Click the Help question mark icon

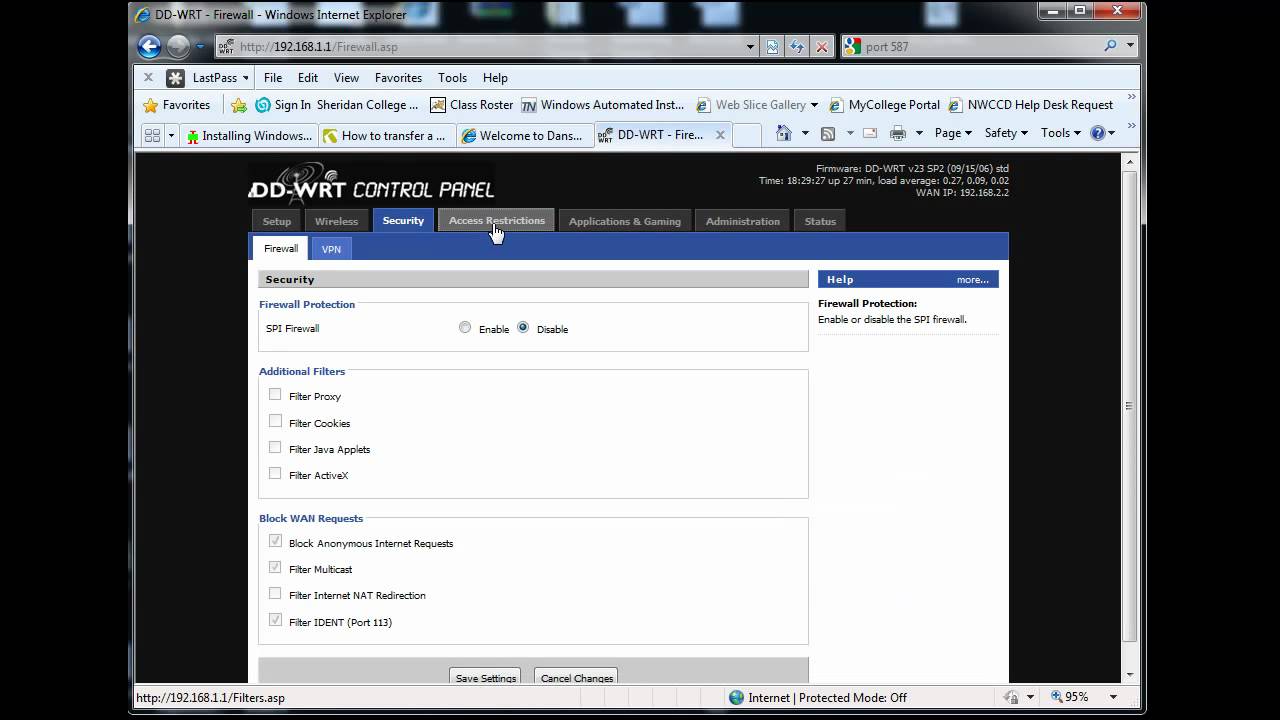1097,133
